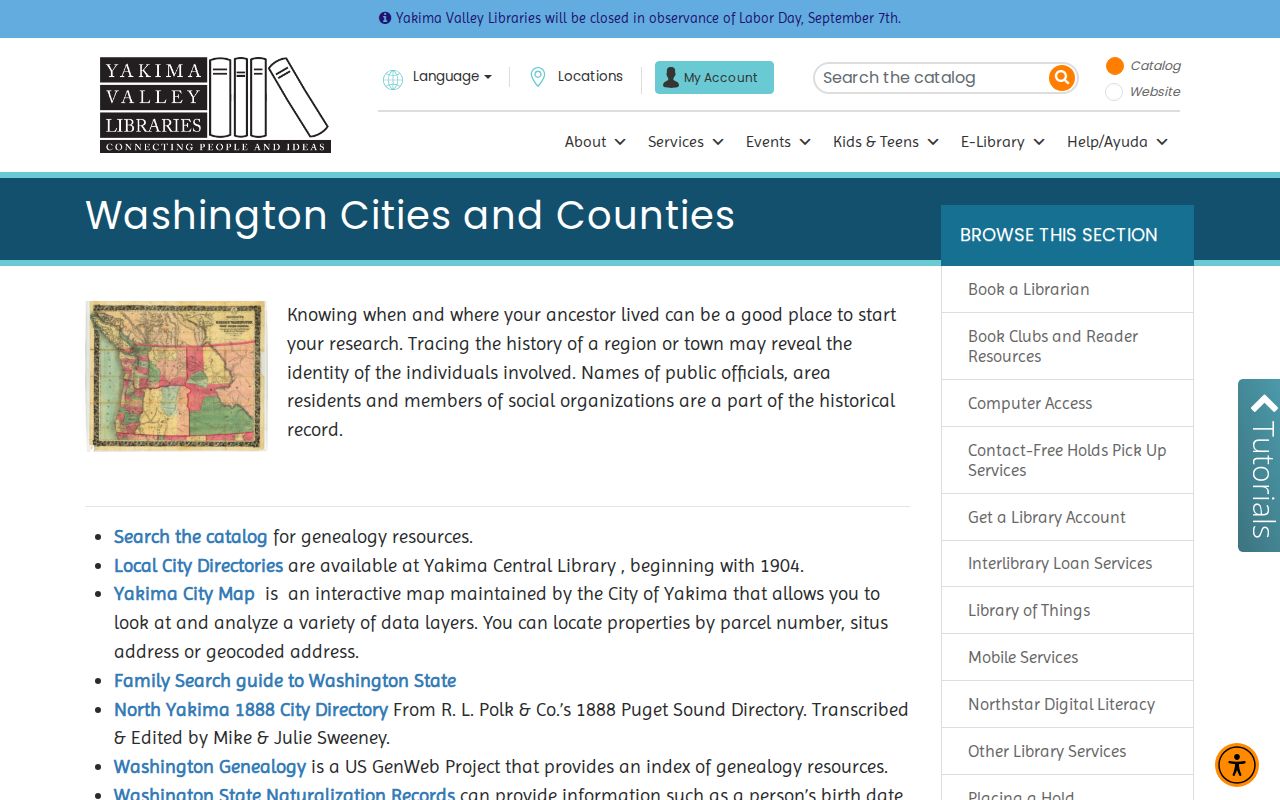Open the Locations link

(x=590, y=76)
